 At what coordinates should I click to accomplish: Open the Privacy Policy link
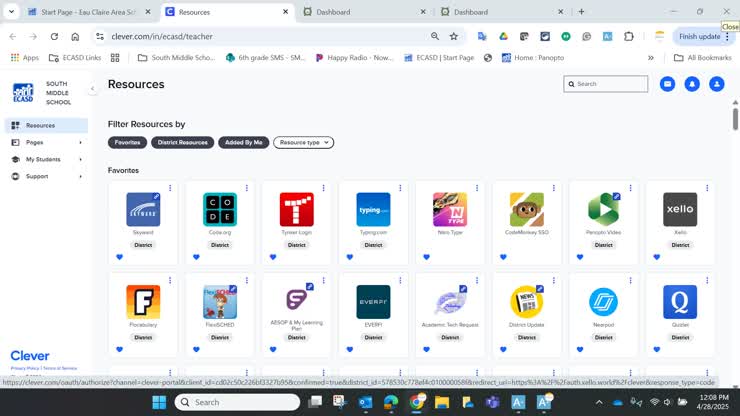coord(25,368)
